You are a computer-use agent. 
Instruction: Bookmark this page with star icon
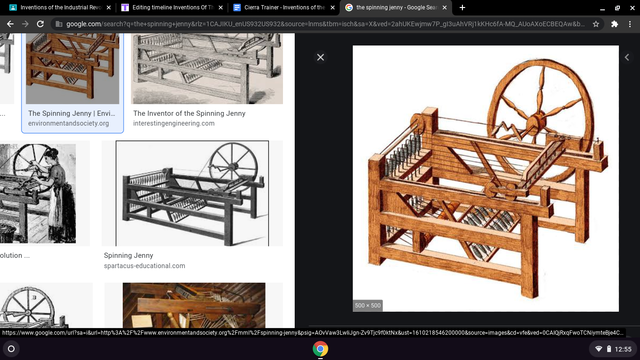[596, 24]
